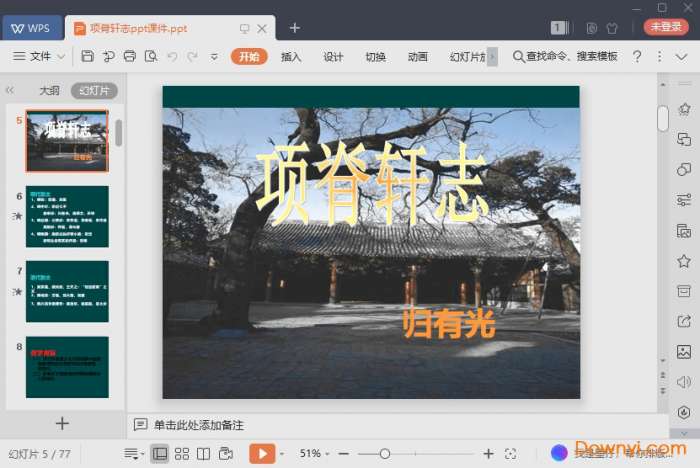Switch to normal view in status bar

[x=160, y=454]
